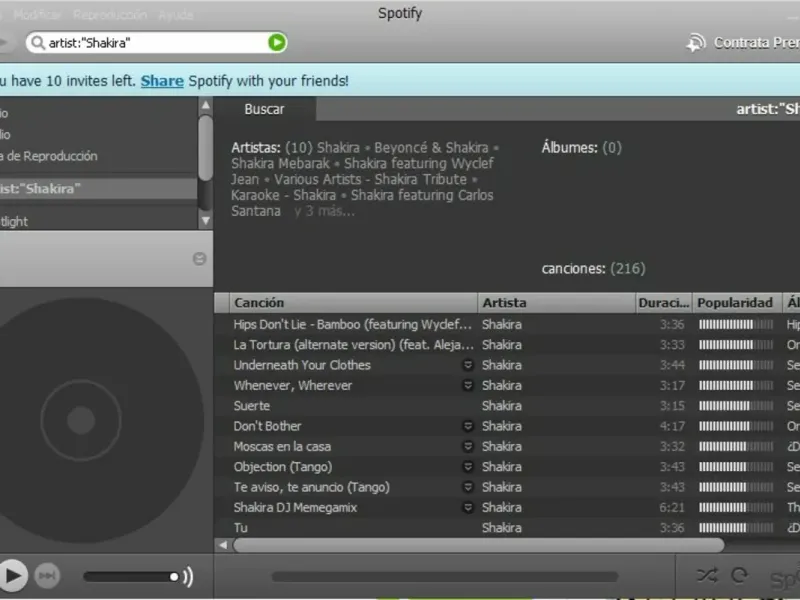
Task: Open Karaoke - Shakira artist link
Action: [x=283, y=195]
